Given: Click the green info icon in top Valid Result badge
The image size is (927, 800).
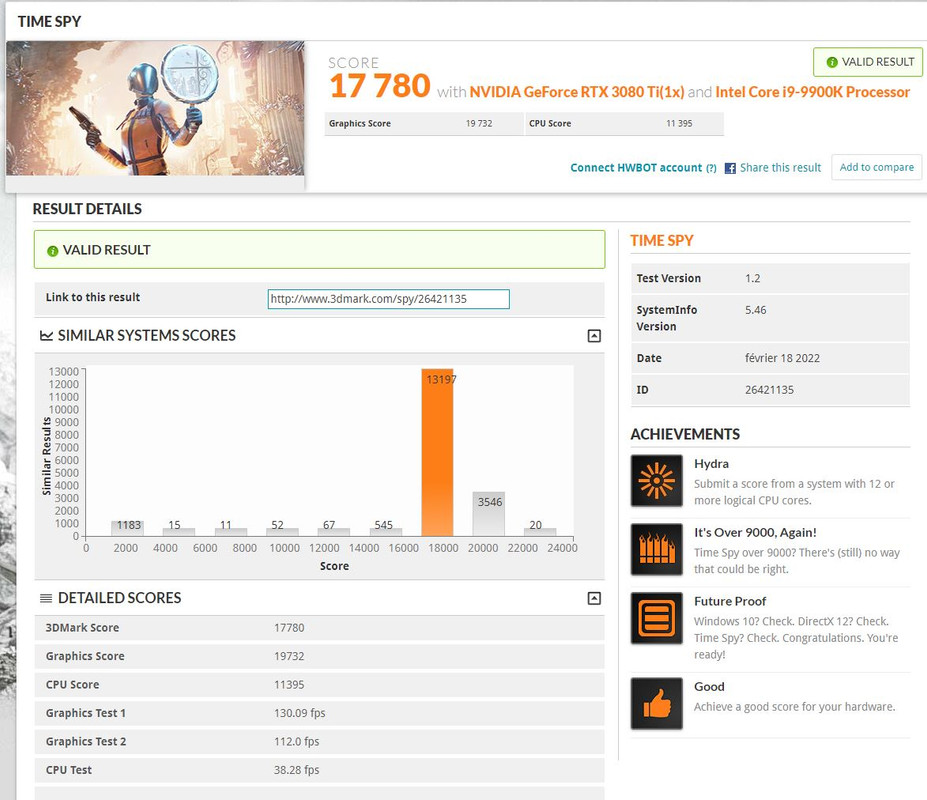Looking at the screenshot, I should [x=832, y=62].
